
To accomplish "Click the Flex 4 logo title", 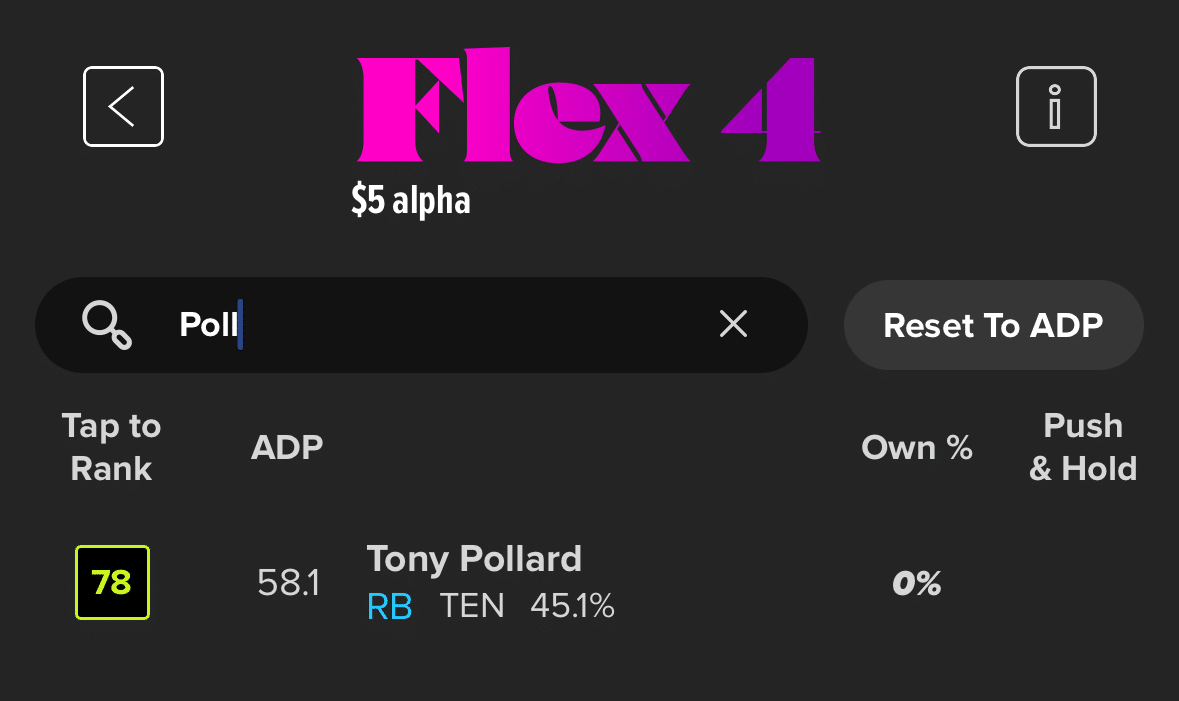I will pyautogui.click(x=588, y=105).
